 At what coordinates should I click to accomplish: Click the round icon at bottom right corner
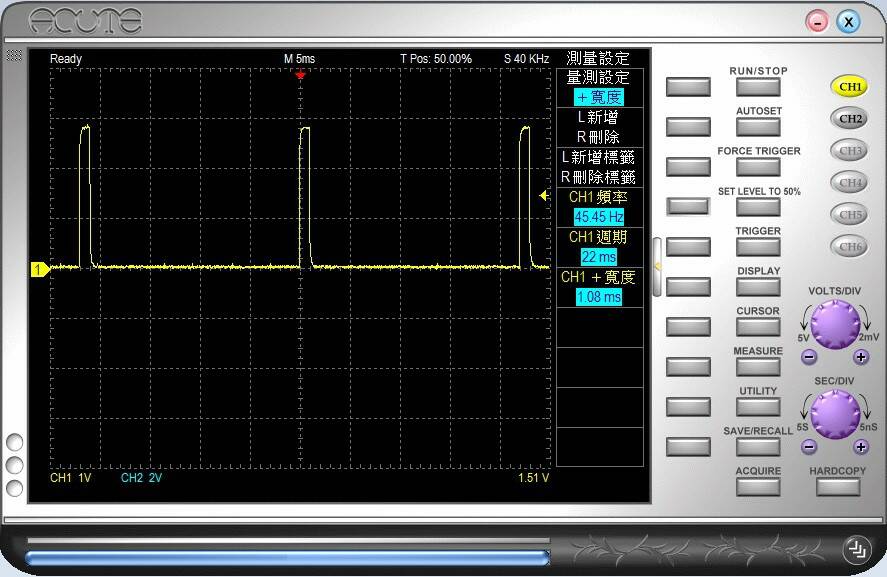point(857,549)
